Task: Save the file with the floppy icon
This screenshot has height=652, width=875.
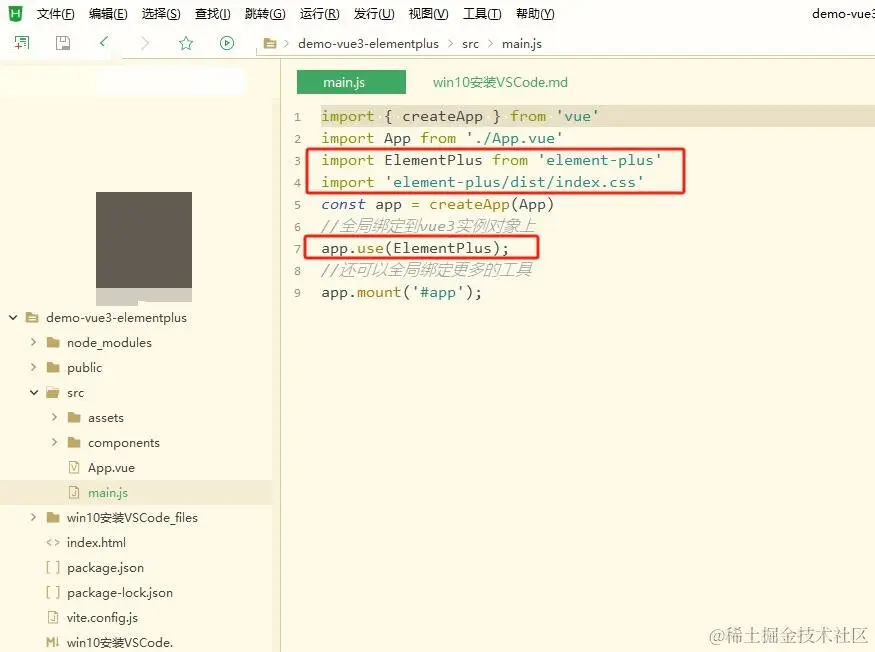Action: 62,43
